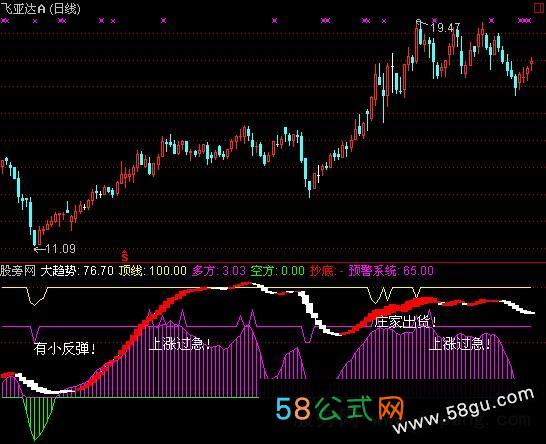Click the leftmost magenta star marker at top
The height and width of the screenshot is (444, 546).
(5, 21)
